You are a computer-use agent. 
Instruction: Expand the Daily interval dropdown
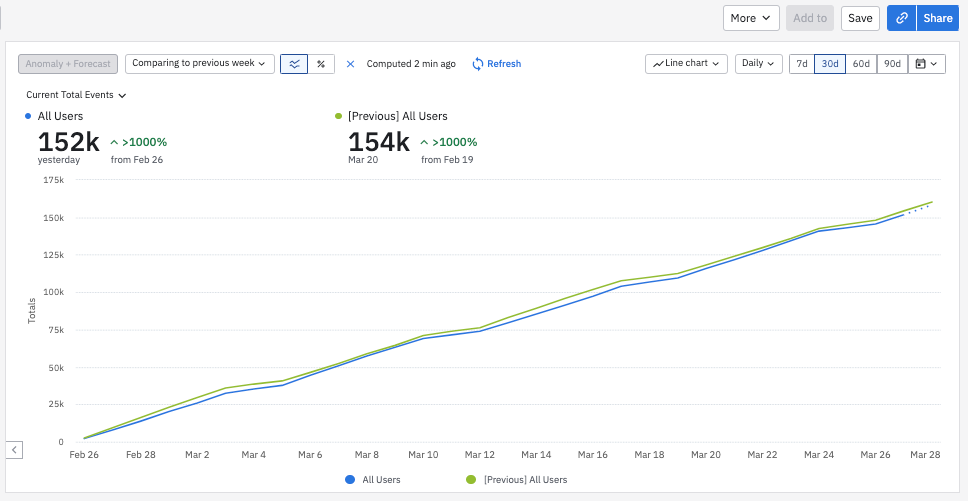click(758, 63)
